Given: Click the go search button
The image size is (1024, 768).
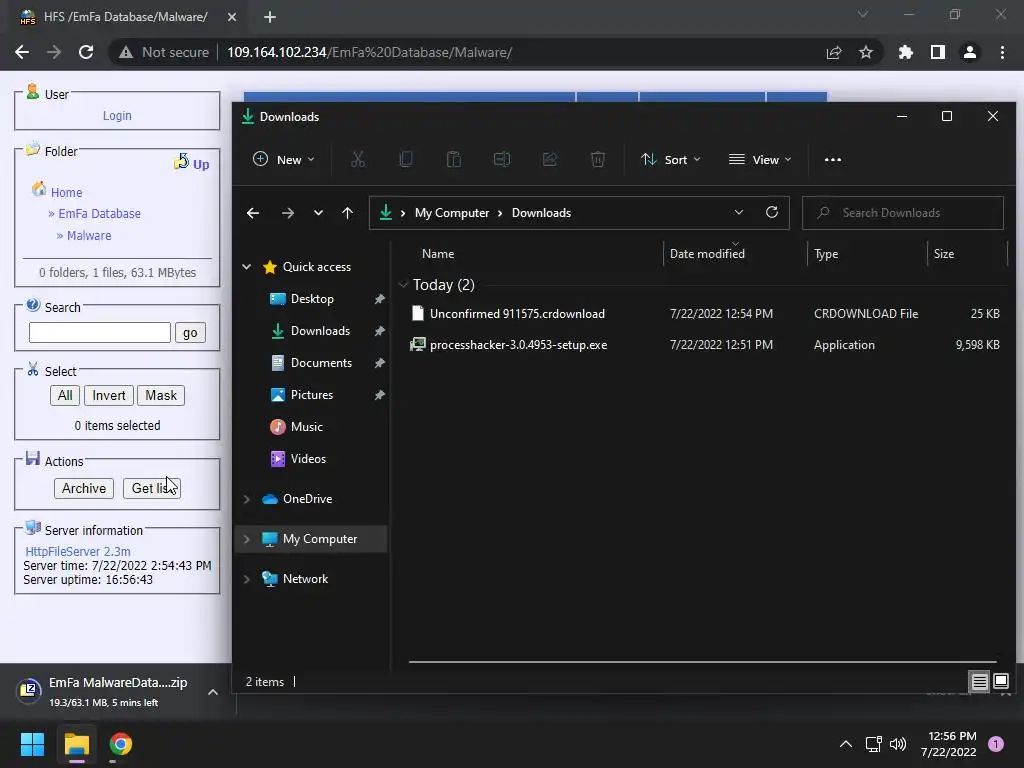Looking at the screenshot, I should 190,332.
